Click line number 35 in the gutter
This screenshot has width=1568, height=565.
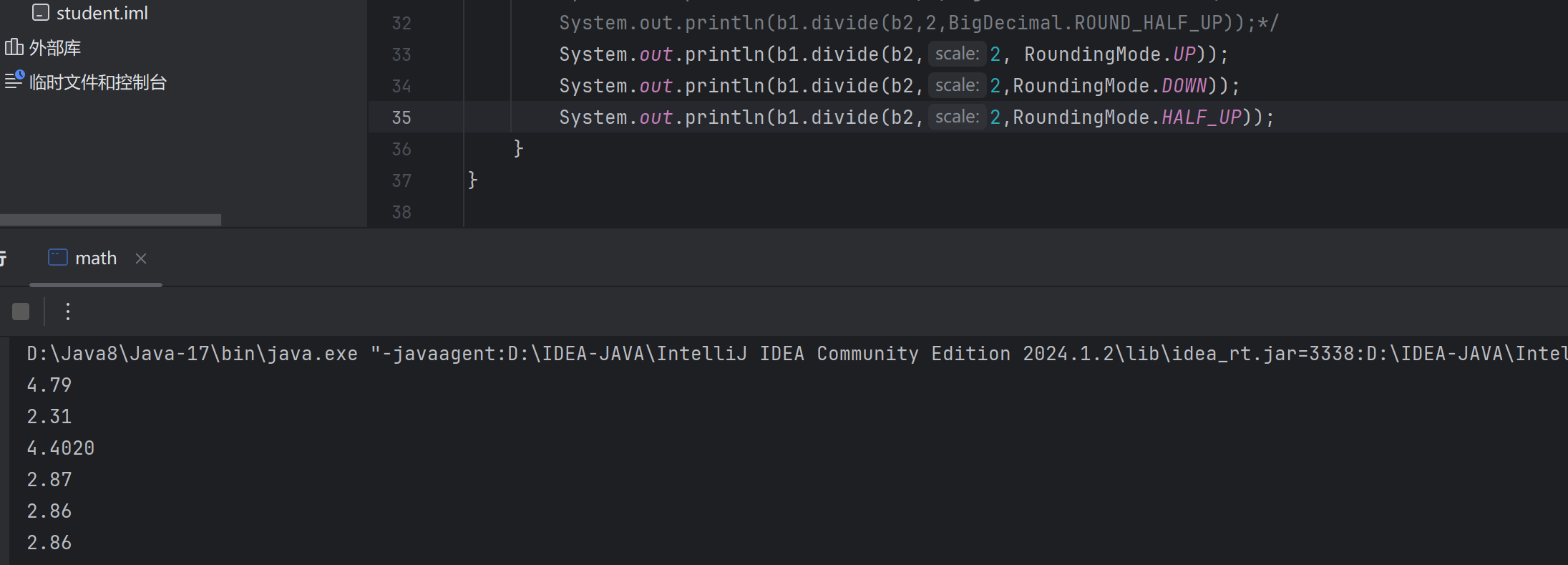coord(401,117)
